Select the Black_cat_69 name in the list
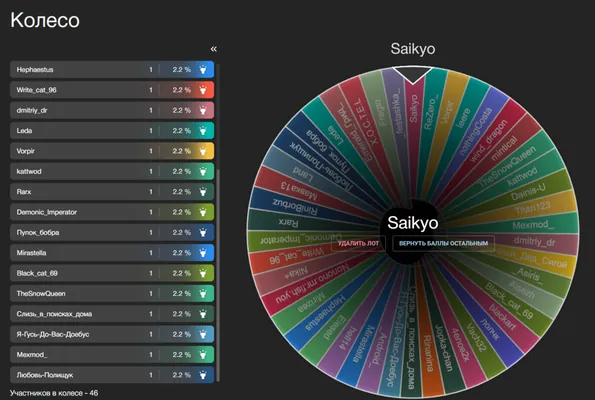 37,273
